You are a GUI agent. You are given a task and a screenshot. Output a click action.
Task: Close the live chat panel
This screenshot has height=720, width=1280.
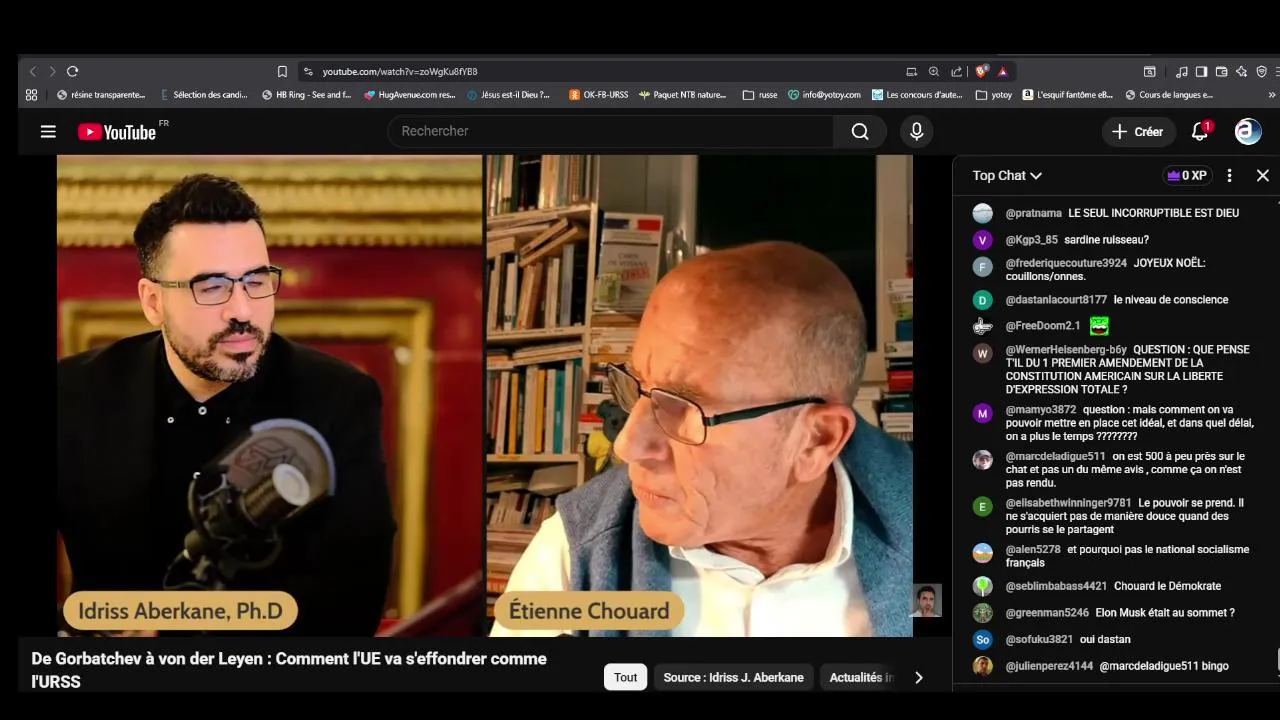pos(1263,175)
